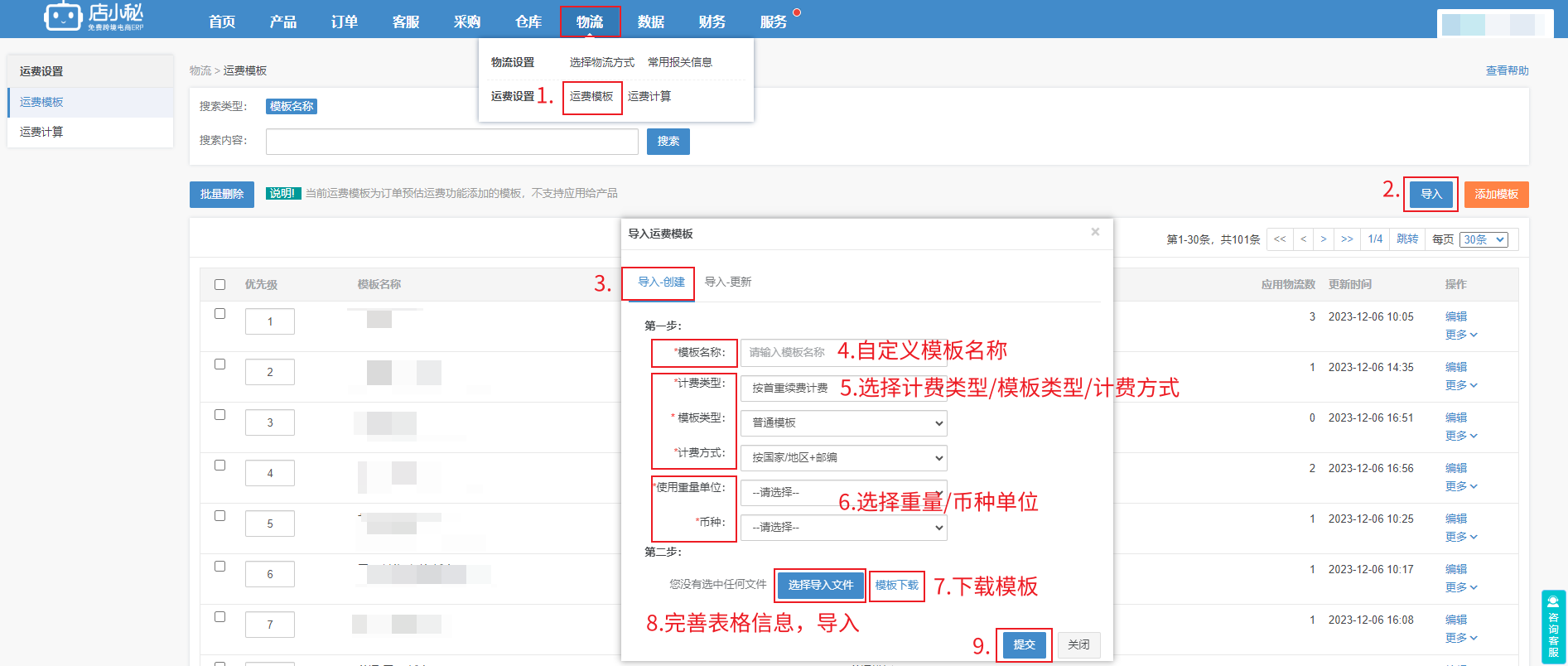The width and height of the screenshot is (1568, 666).
Task: Check the checkbox for priority 2 row
Action: coord(220,364)
